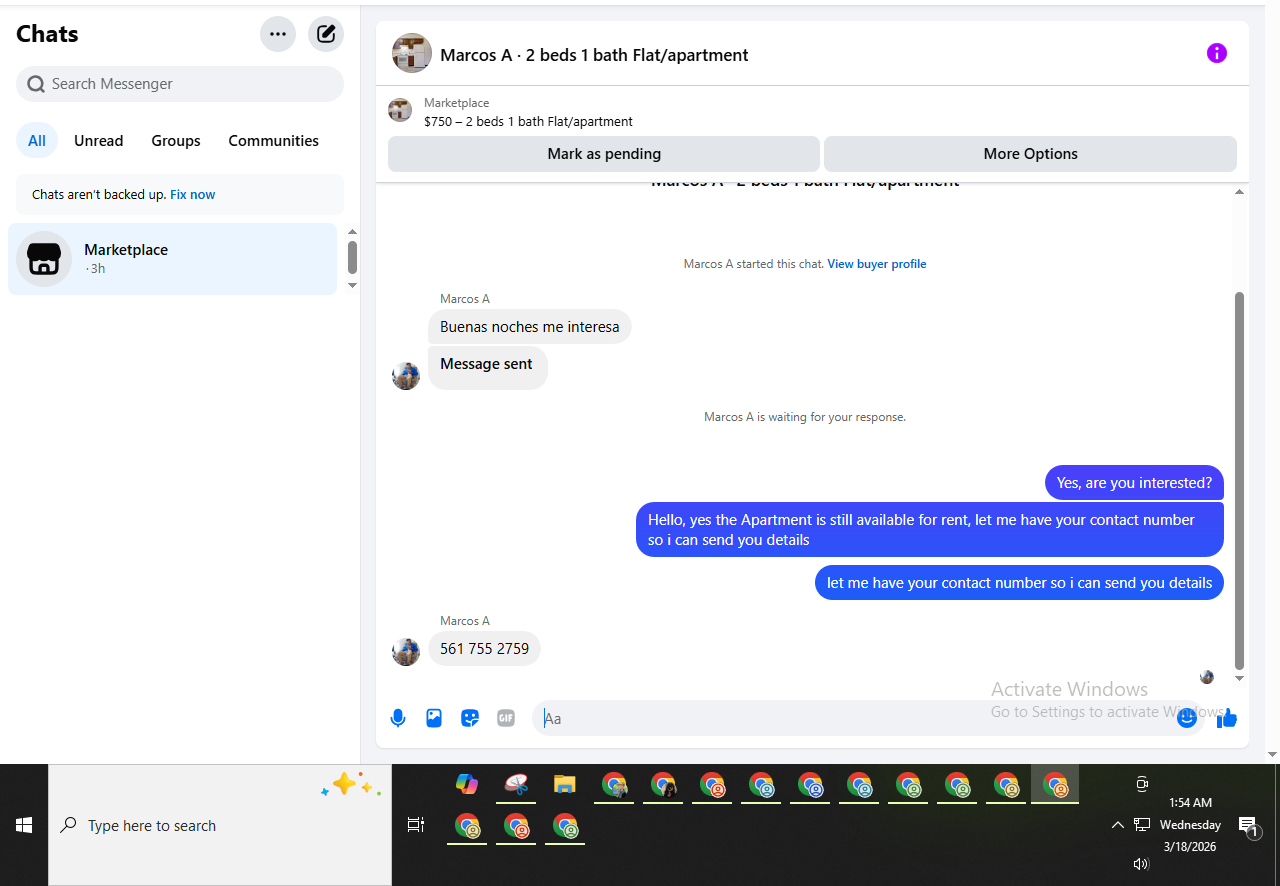Click the Type here to search box
This screenshot has height=886, width=1280.
click(x=220, y=825)
